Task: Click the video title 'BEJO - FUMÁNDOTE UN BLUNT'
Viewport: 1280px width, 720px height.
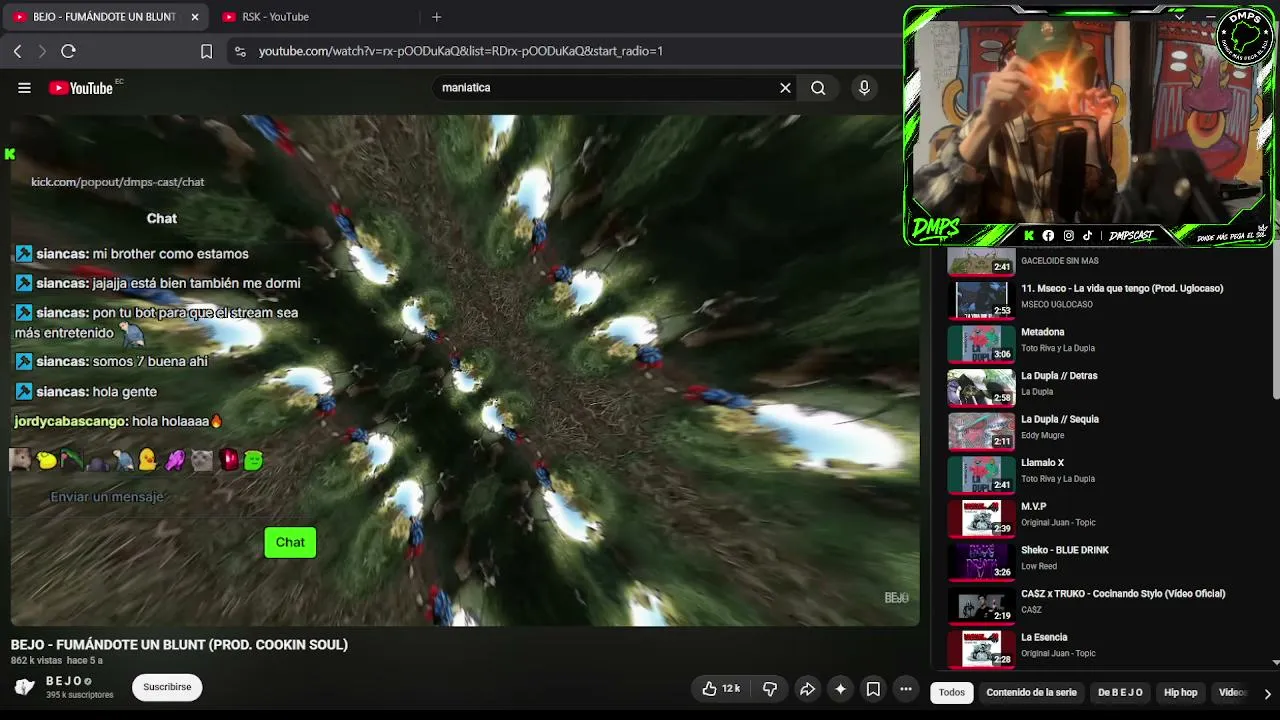Action: click(x=179, y=645)
